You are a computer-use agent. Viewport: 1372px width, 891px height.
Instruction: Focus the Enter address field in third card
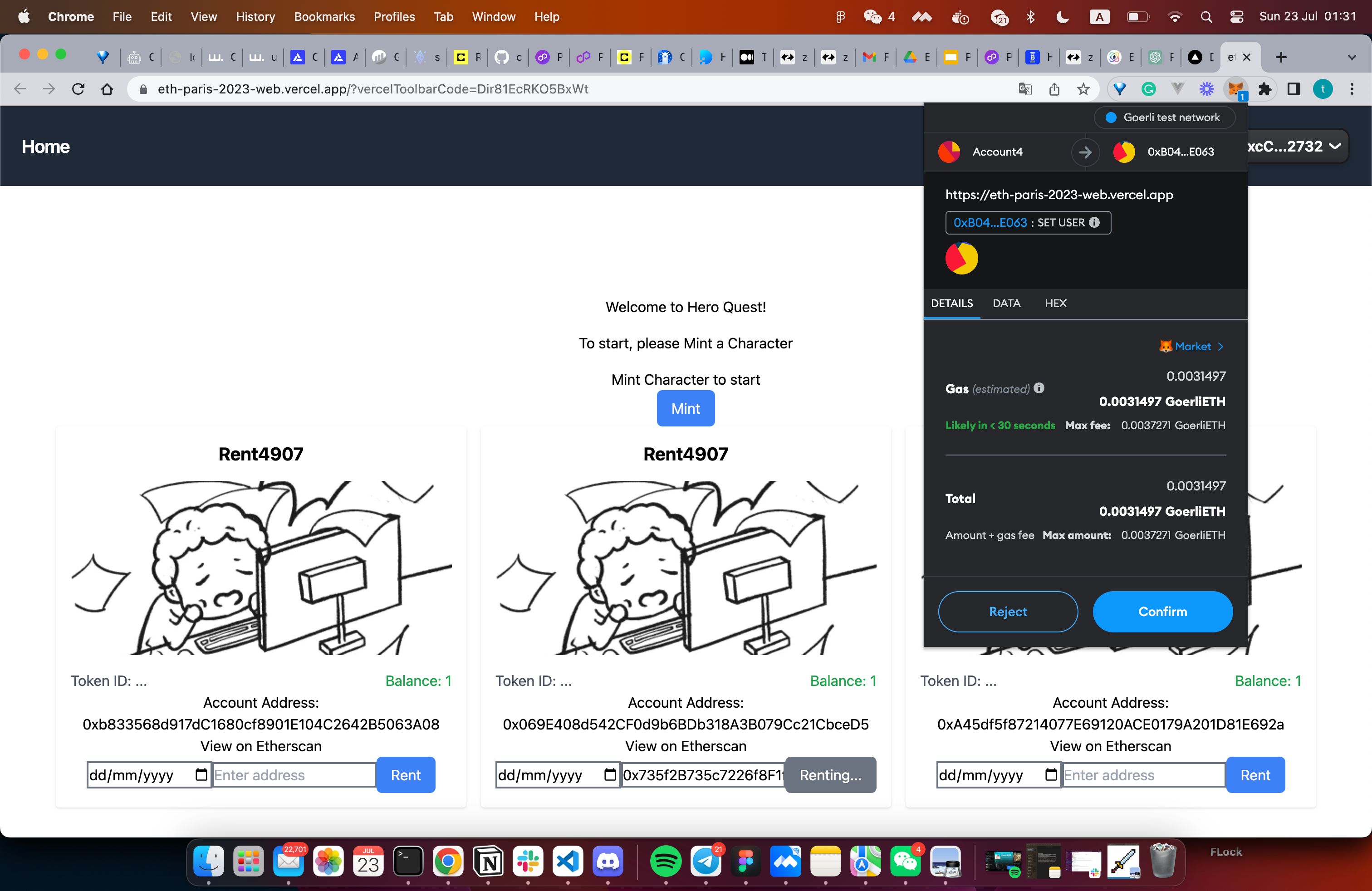pyautogui.click(x=1144, y=775)
